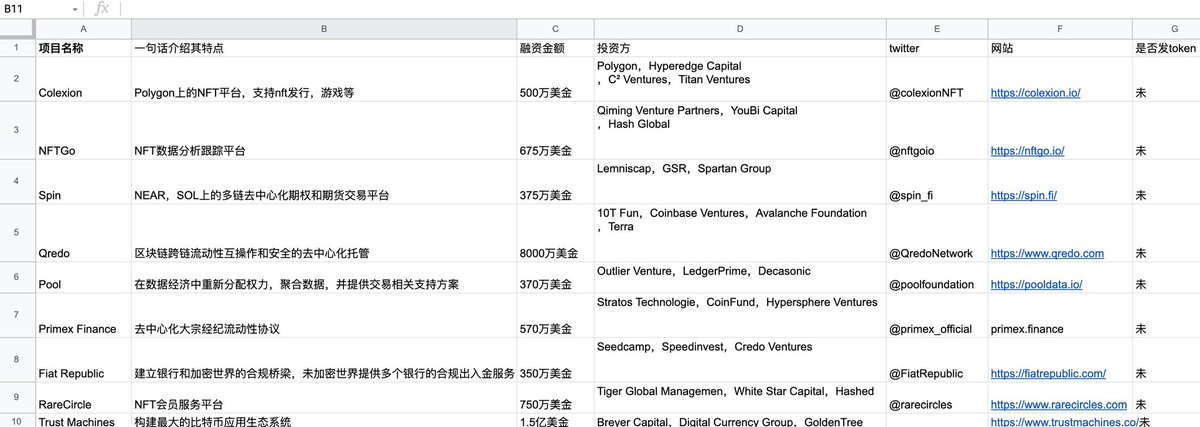Select the @colexionNFT cell

coord(936,79)
